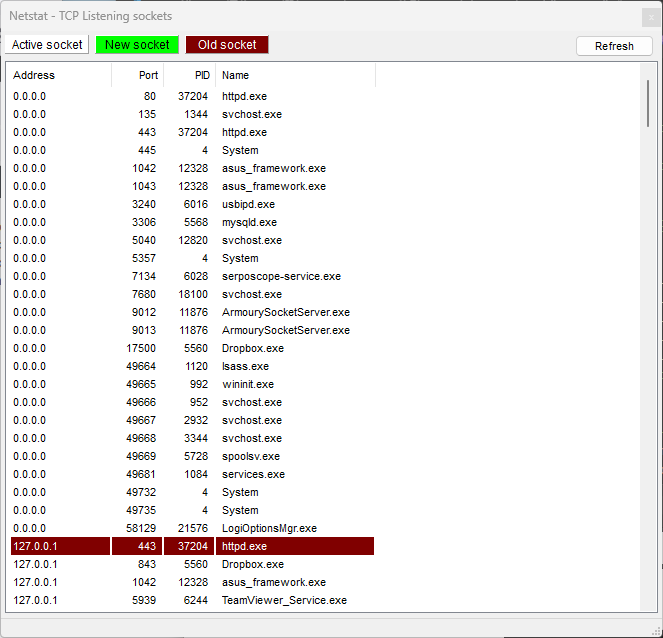663x638 pixels.
Task: Close the Netstat window
Action: (x=651, y=18)
